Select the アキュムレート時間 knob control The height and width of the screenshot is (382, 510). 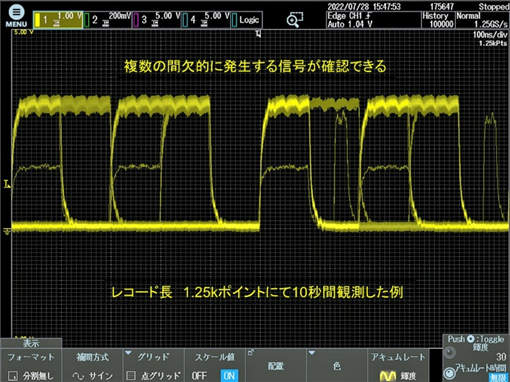point(449,373)
